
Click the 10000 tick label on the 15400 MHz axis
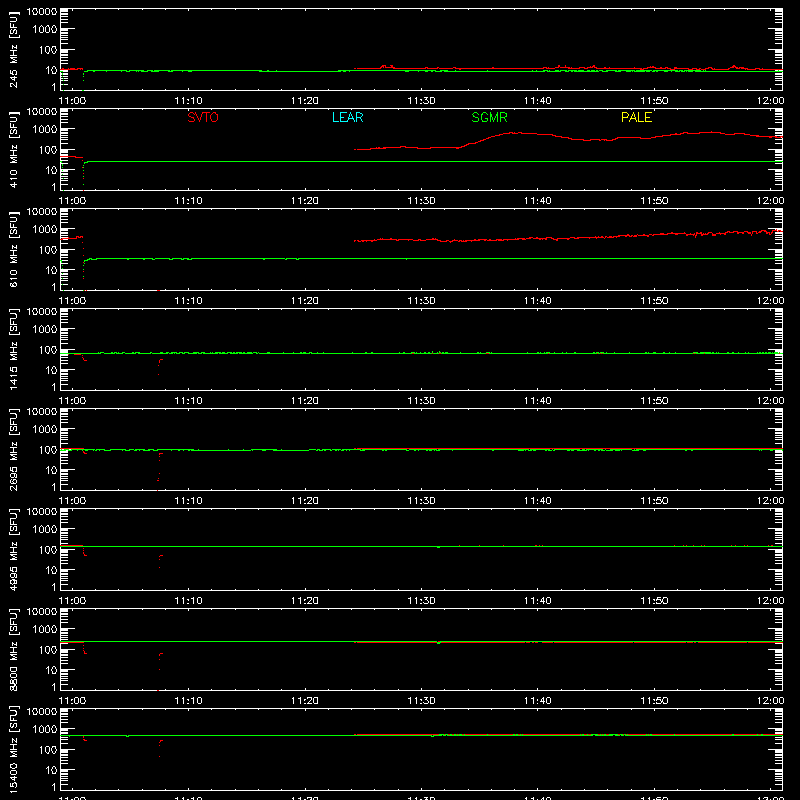coord(42,712)
